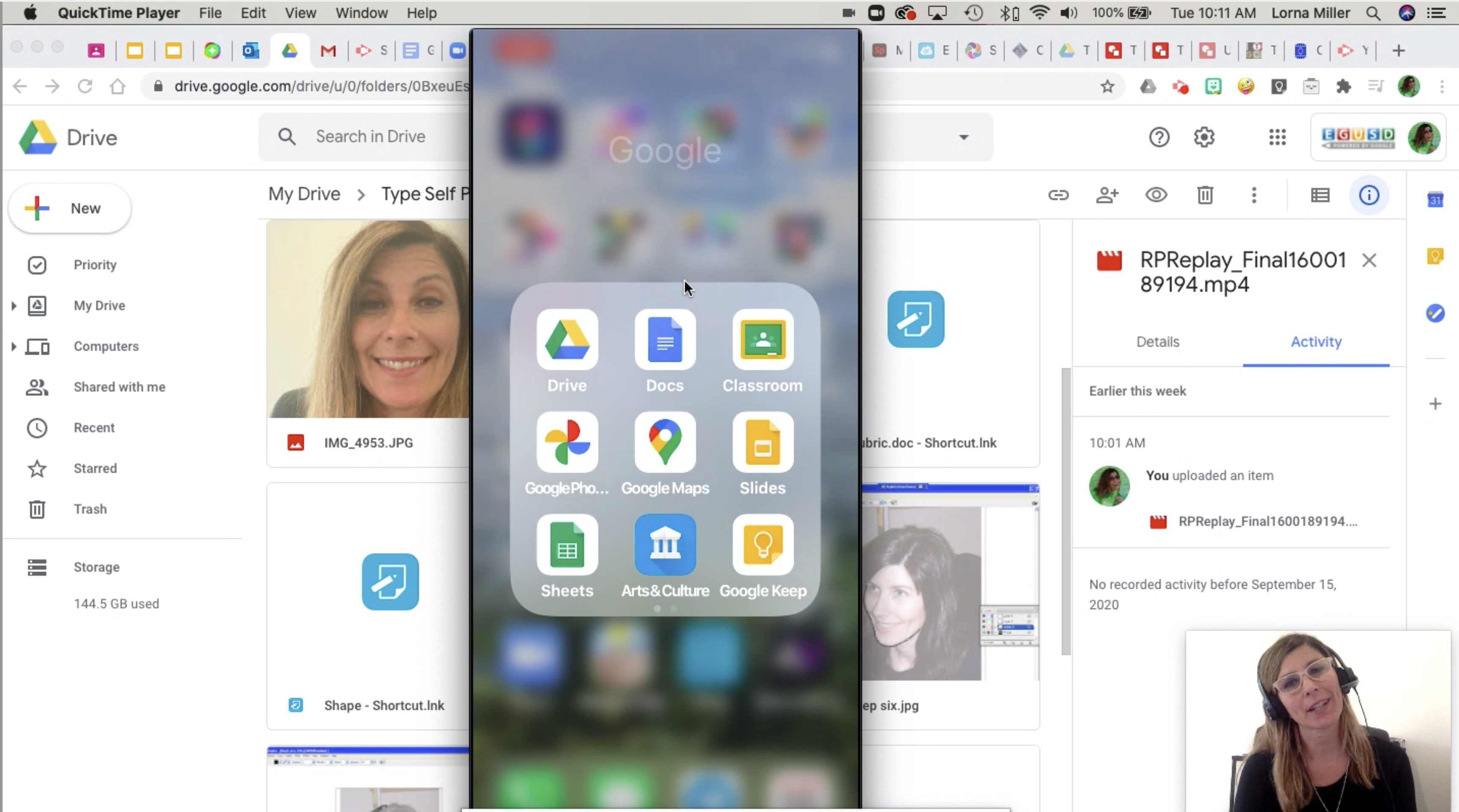1459x812 pixels.
Task: Open the Sheets app icon
Action: 567,545
